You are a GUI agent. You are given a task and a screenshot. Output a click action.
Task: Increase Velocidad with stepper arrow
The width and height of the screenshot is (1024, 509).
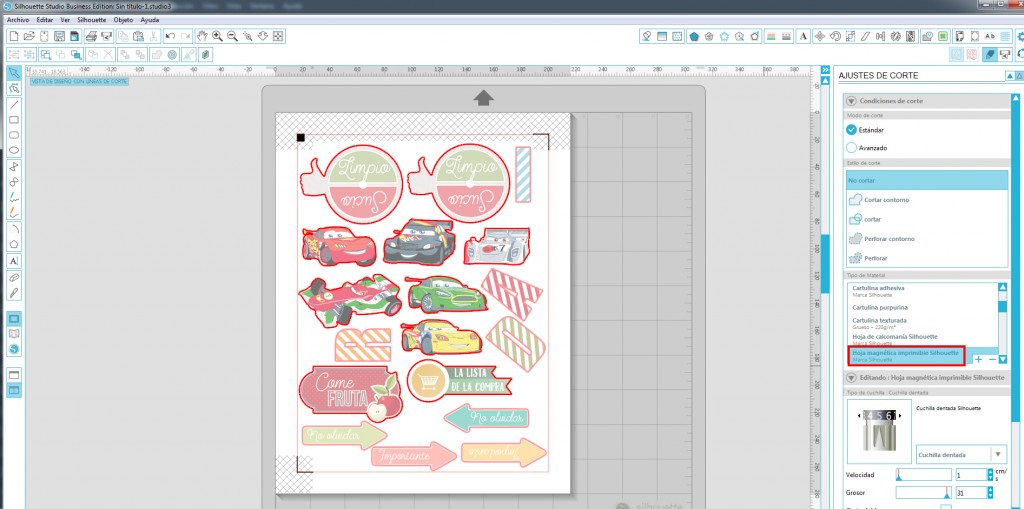[x=991, y=472]
